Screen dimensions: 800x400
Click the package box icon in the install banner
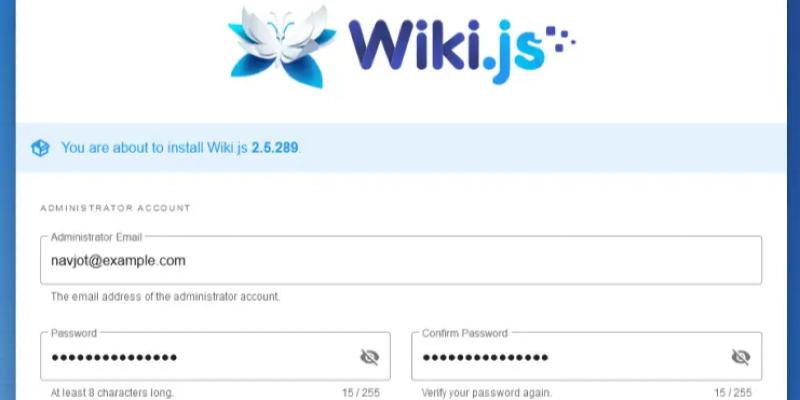(40, 148)
